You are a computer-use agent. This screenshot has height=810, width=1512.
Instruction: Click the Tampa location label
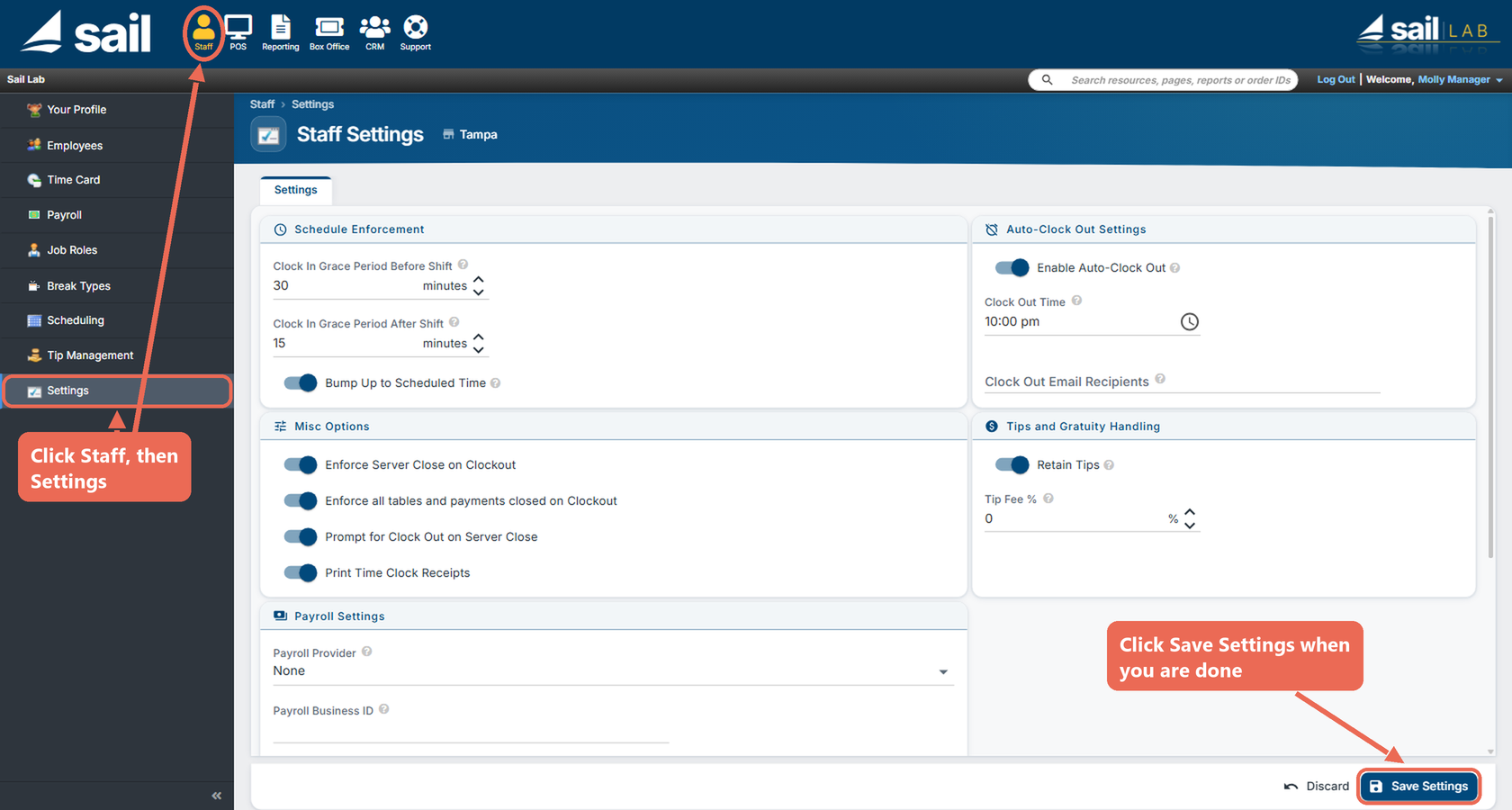click(470, 134)
